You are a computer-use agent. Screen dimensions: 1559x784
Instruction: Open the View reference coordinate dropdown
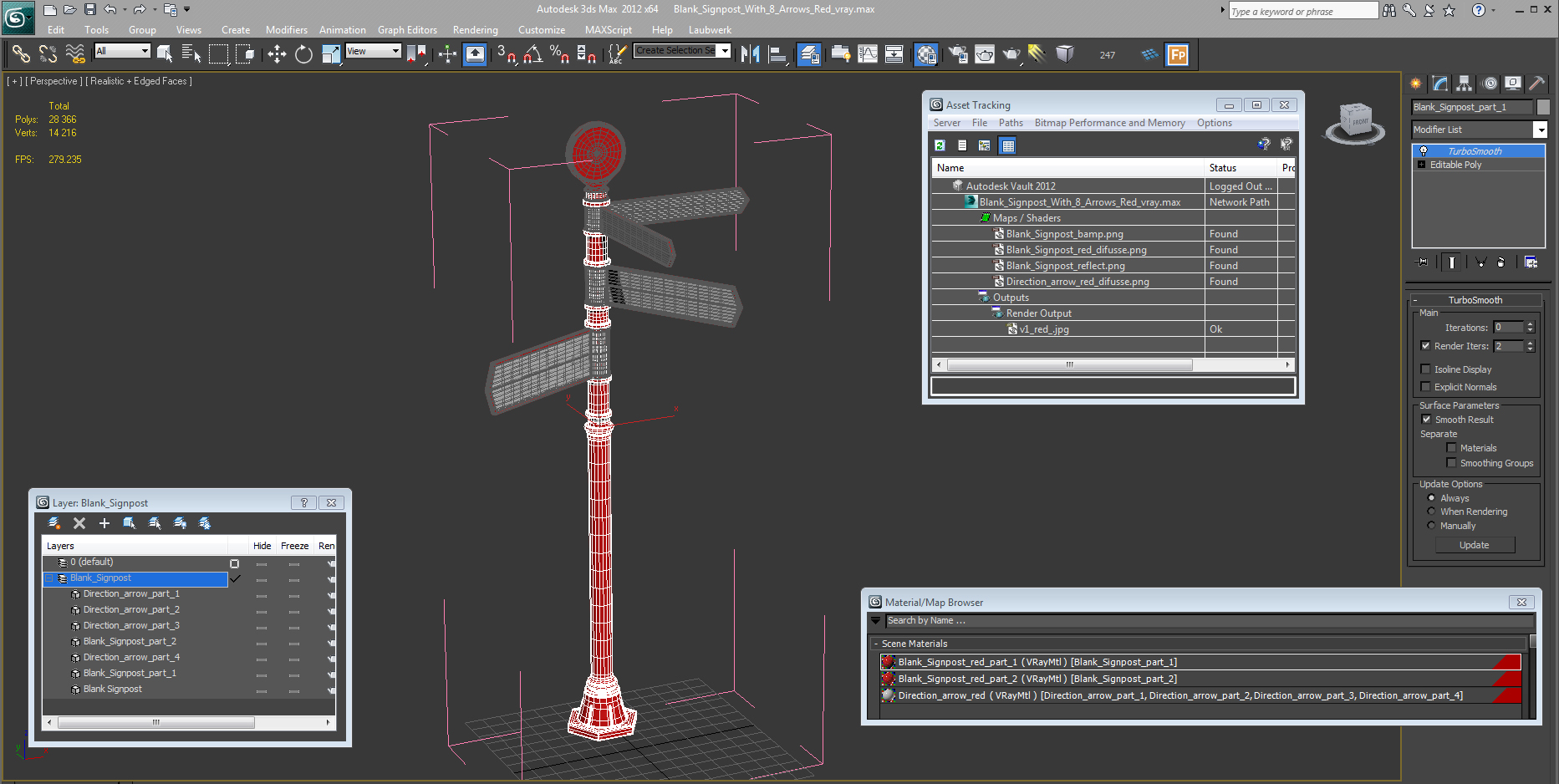[x=395, y=51]
